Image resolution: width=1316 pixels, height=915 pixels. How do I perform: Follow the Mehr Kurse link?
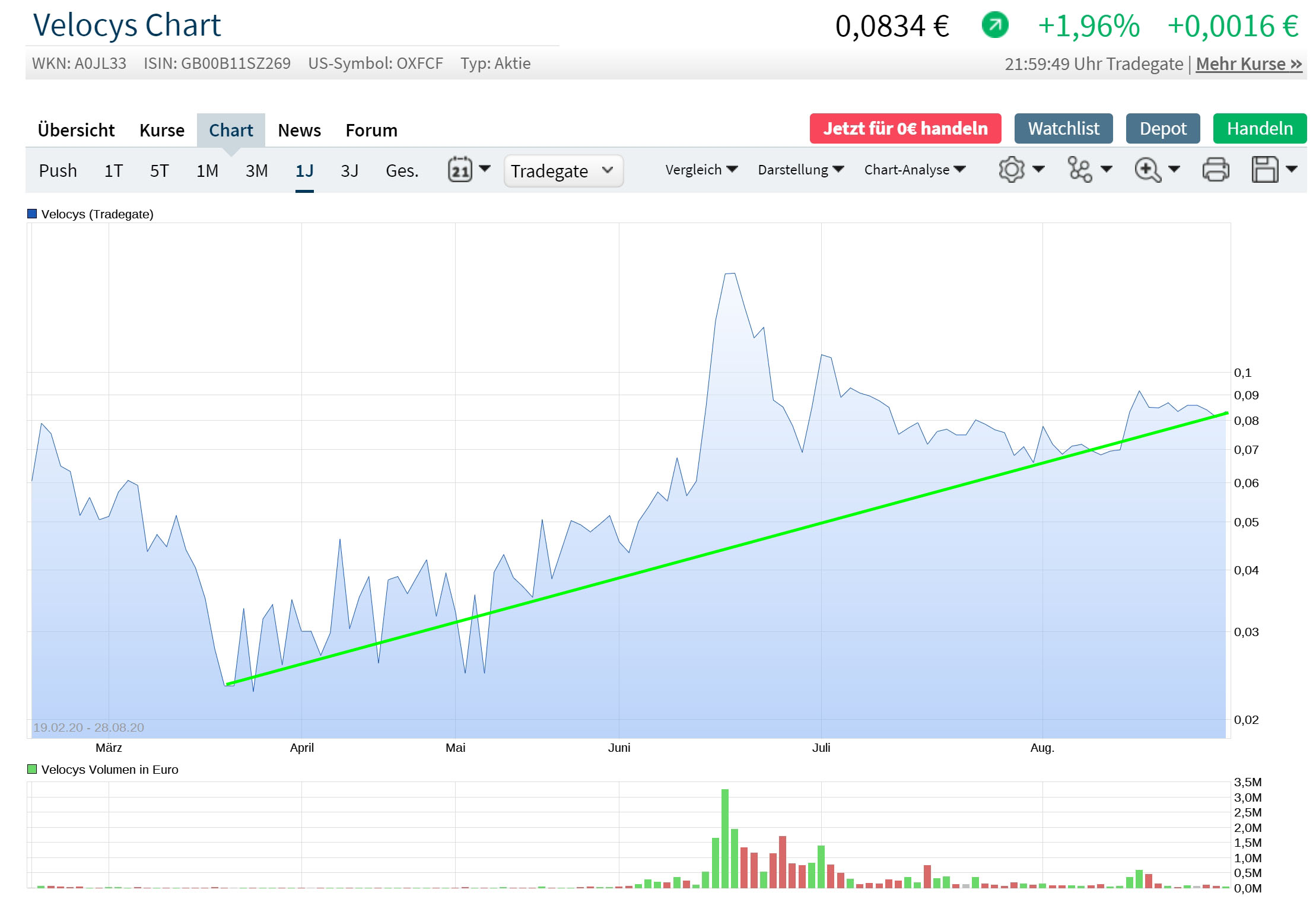(1248, 63)
